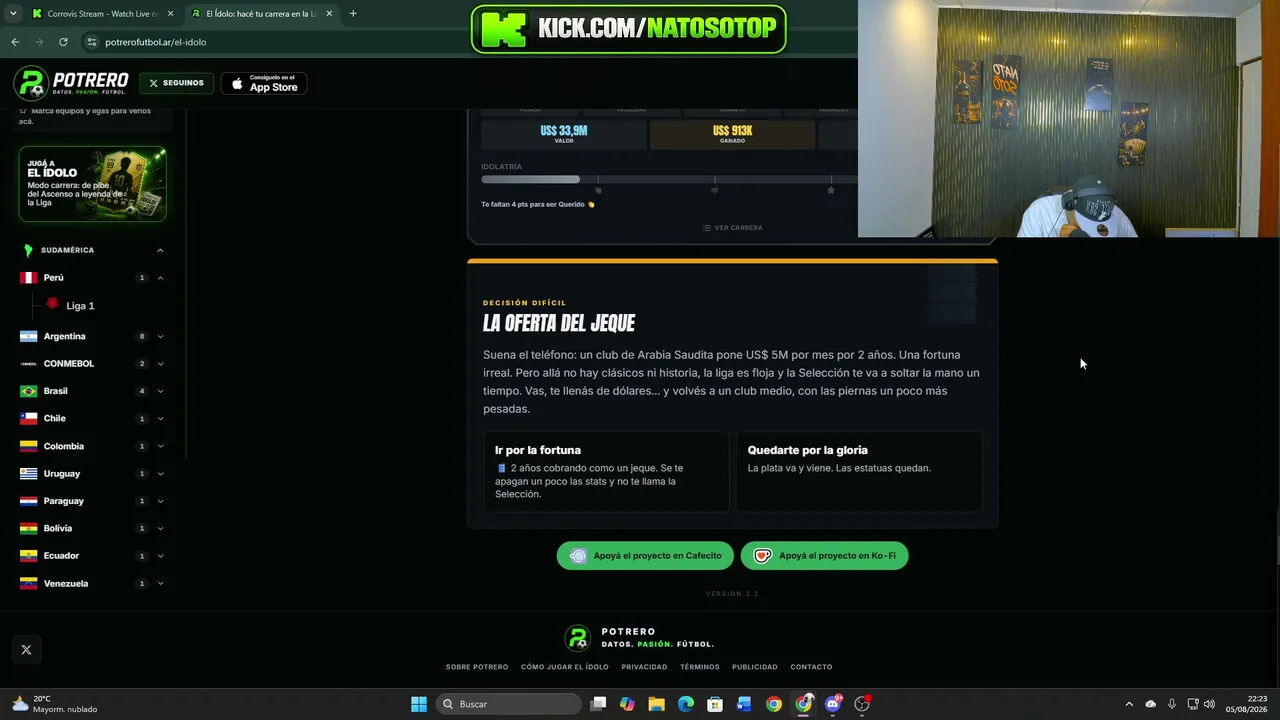This screenshot has width=1280, height=720.
Task: Collapse the Perú league list
Action: [x=160, y=278]
